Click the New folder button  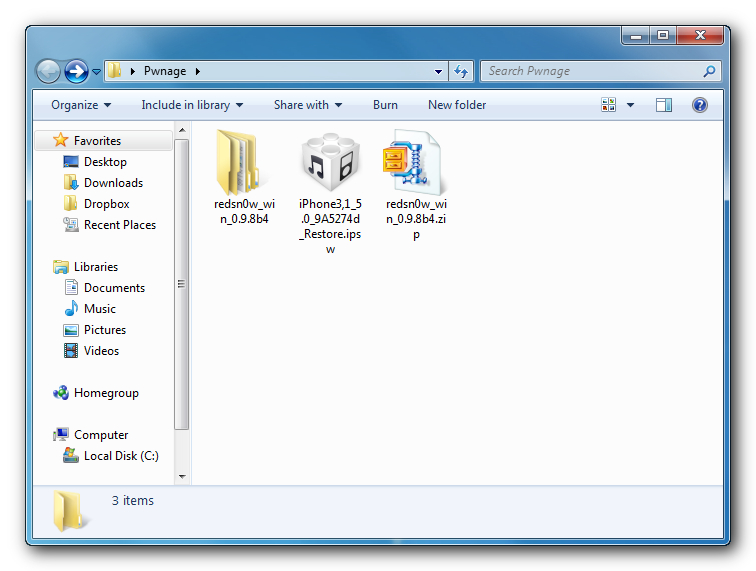457,105
